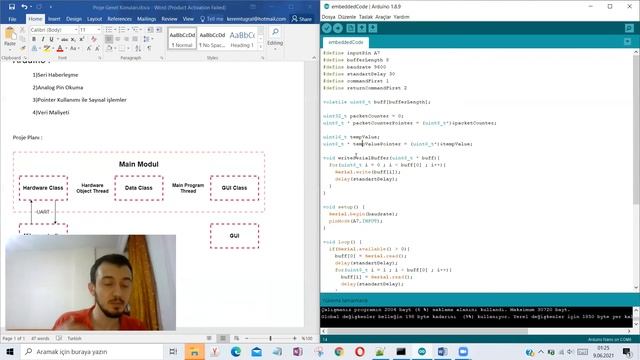This screenshot has height=360, width=640.
Task: Switch to the Mailings ribbon tab
Action: 147,19
